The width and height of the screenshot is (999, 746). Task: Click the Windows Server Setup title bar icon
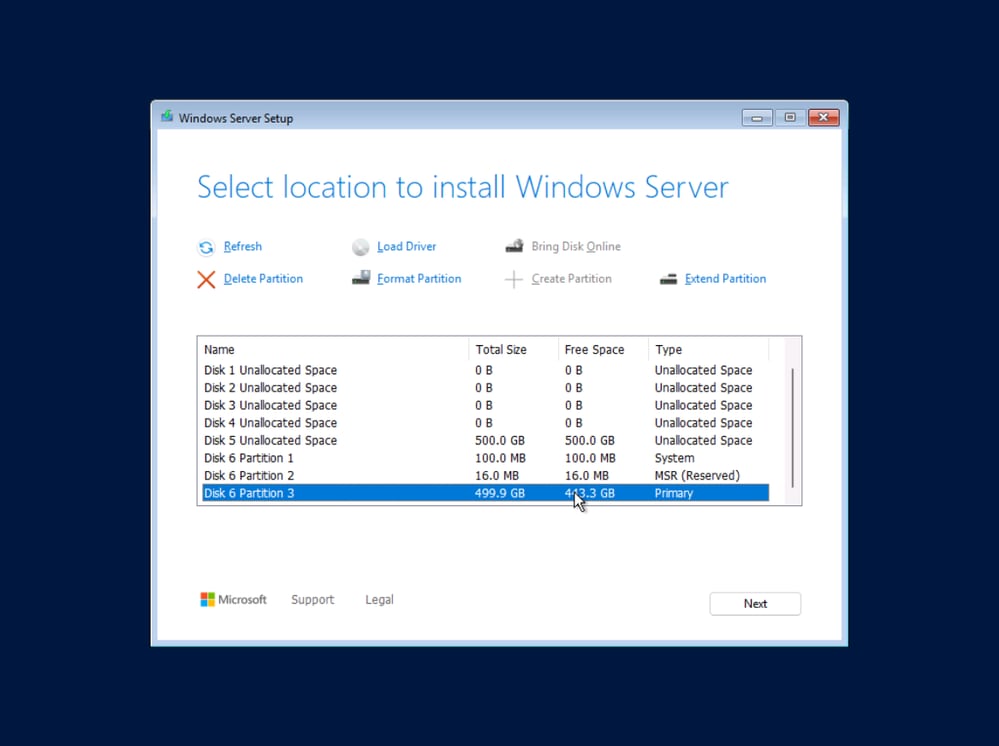166,117
